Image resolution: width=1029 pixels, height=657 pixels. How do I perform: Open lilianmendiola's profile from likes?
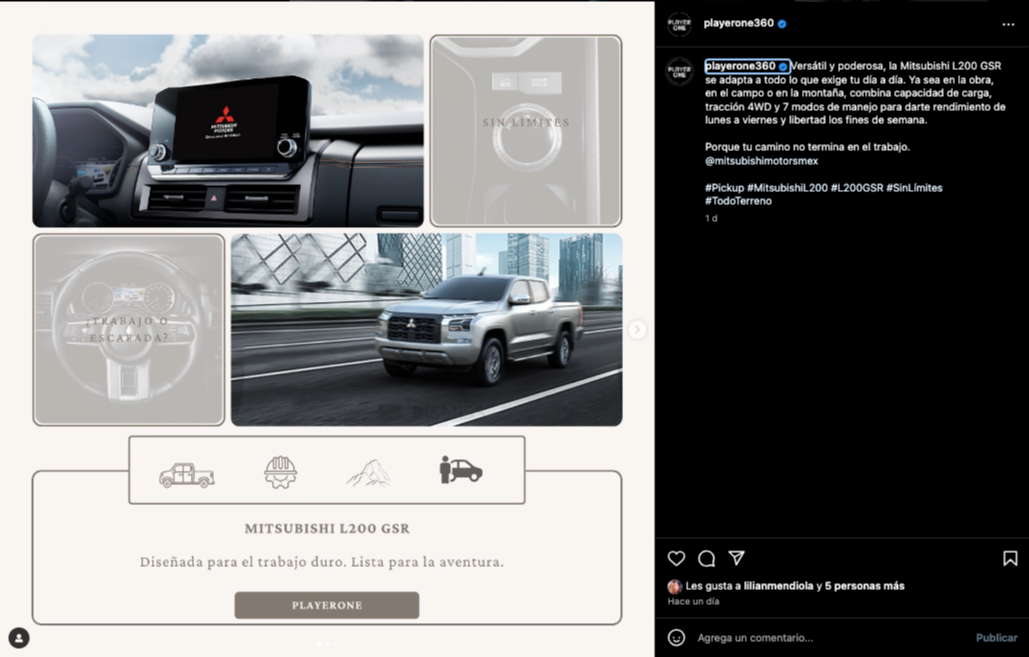pos(778,586)
